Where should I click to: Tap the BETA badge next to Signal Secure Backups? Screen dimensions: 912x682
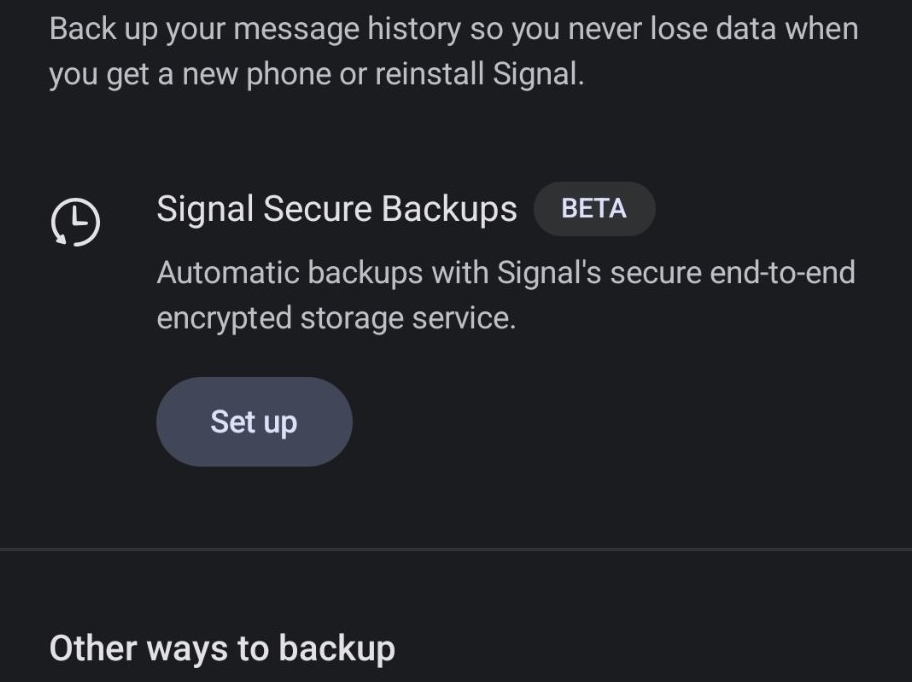click(594, 208)
